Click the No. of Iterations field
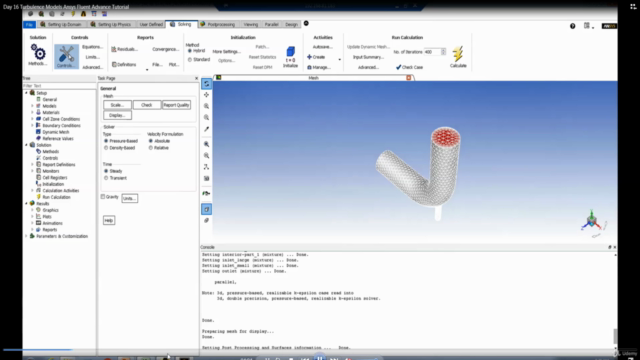This screenshot has height=360, width=640. click(x=432, y=52)
